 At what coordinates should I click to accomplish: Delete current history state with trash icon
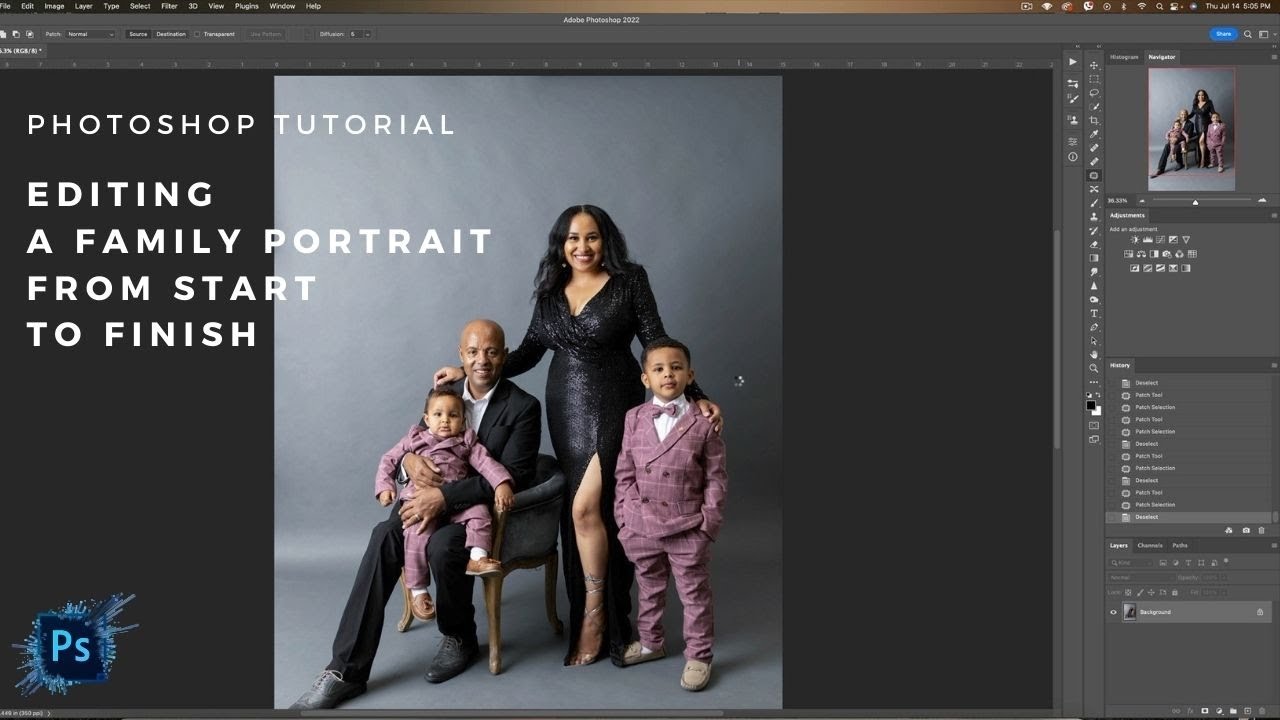click(1262, 530)
